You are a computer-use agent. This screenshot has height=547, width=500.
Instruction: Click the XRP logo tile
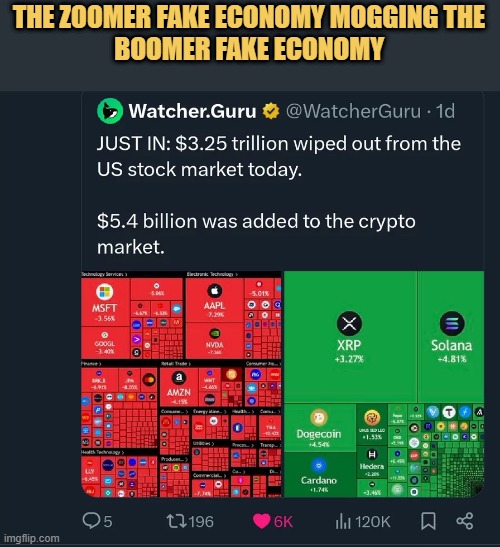(x=349, y=323)
